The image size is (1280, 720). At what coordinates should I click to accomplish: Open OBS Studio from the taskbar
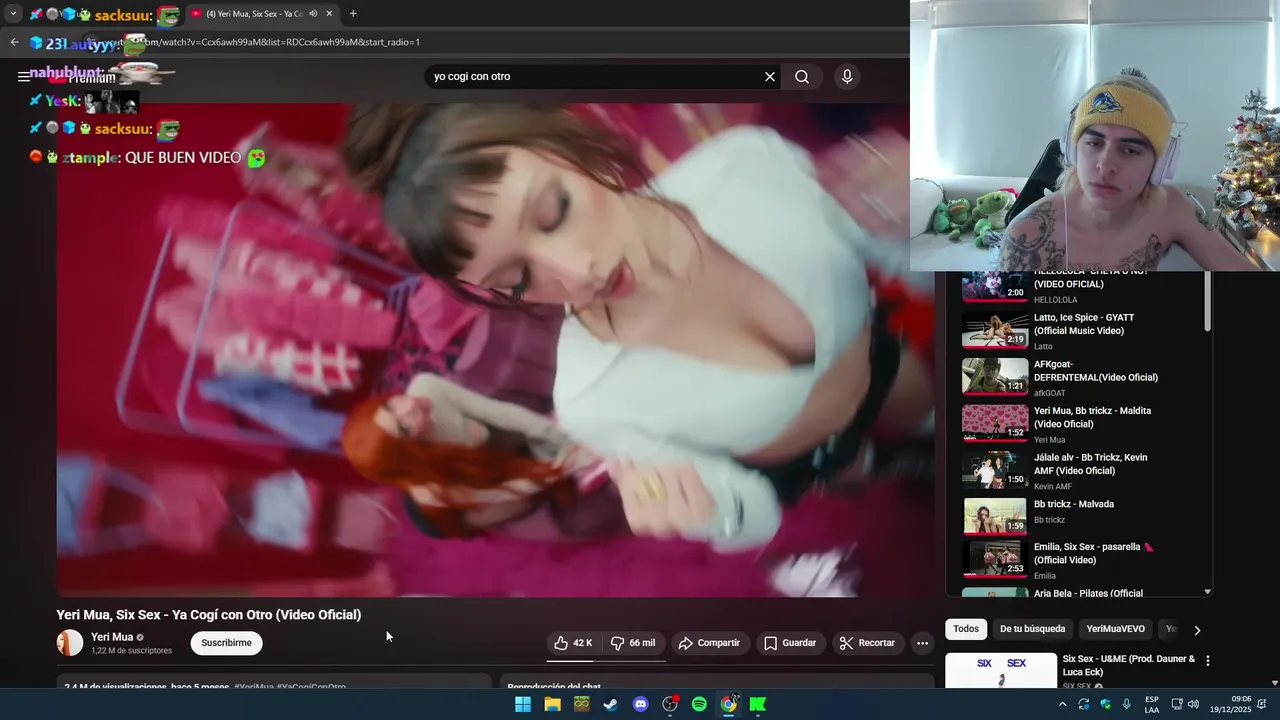click(x=670, y=704)
